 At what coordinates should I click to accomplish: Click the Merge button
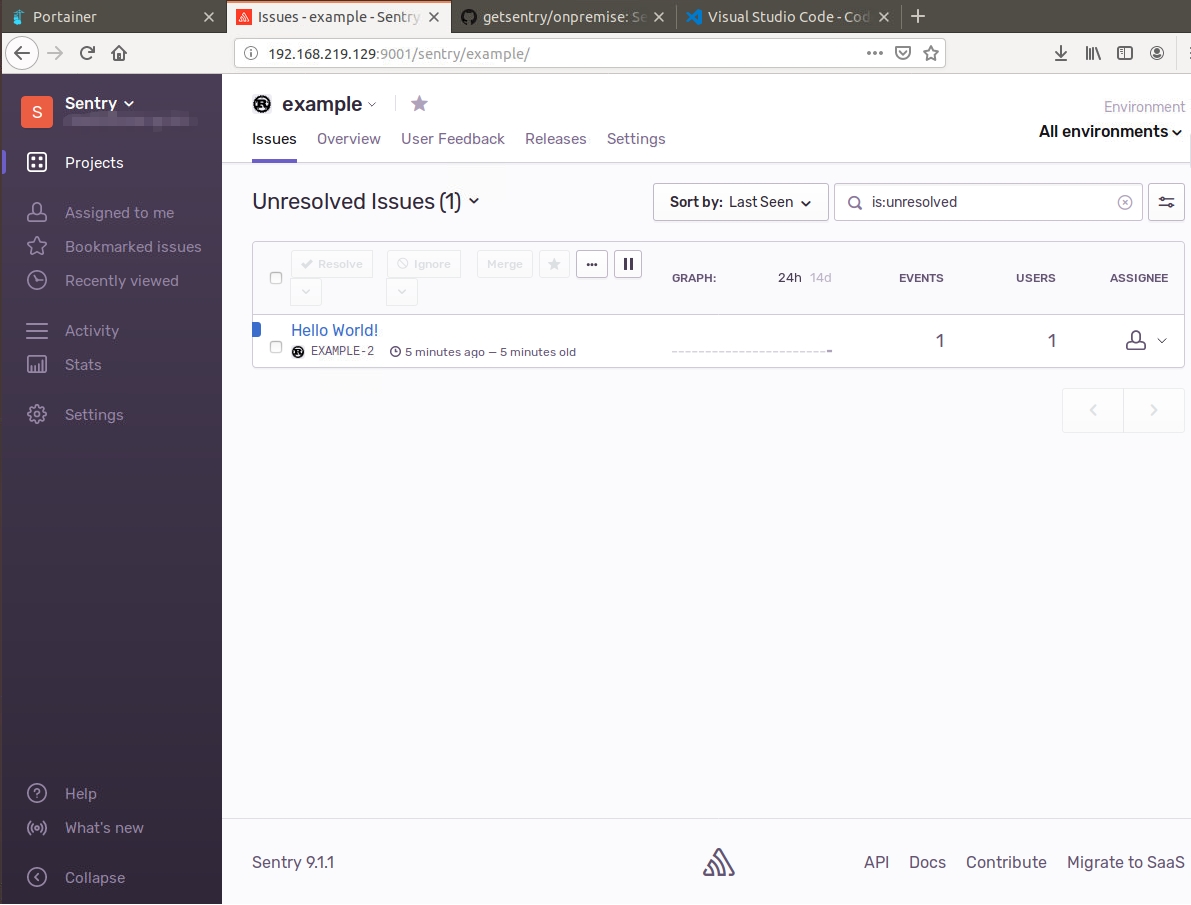505,264
